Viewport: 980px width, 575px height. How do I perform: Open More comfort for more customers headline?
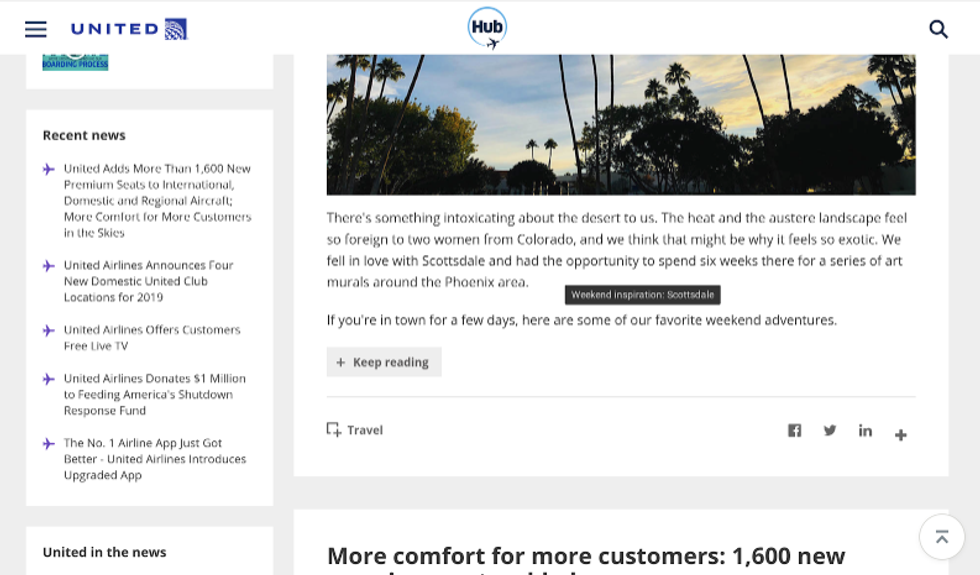585,556
